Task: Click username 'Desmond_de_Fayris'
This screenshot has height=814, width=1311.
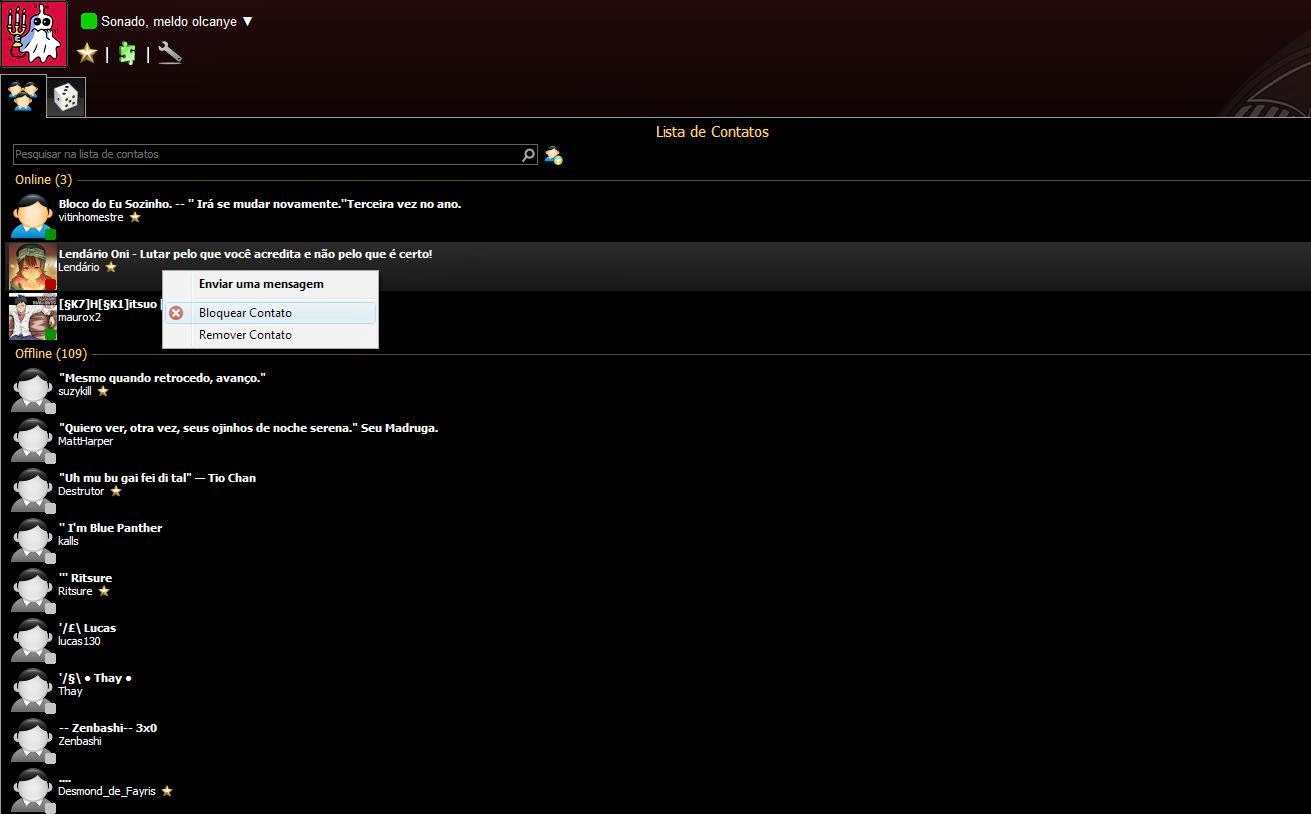Action: 107,791
